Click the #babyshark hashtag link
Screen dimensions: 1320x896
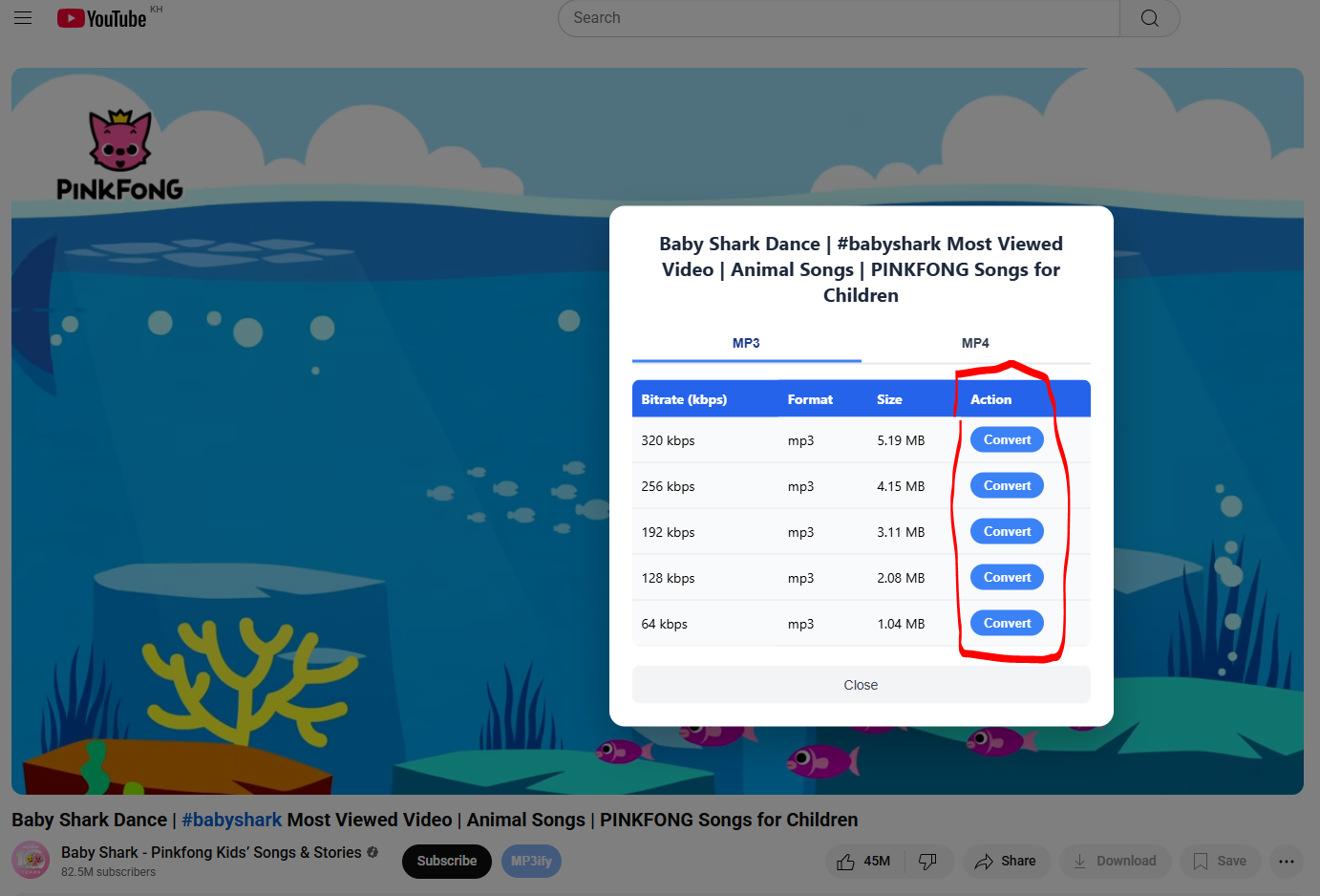pyautogui.click(x=231, y=820)
